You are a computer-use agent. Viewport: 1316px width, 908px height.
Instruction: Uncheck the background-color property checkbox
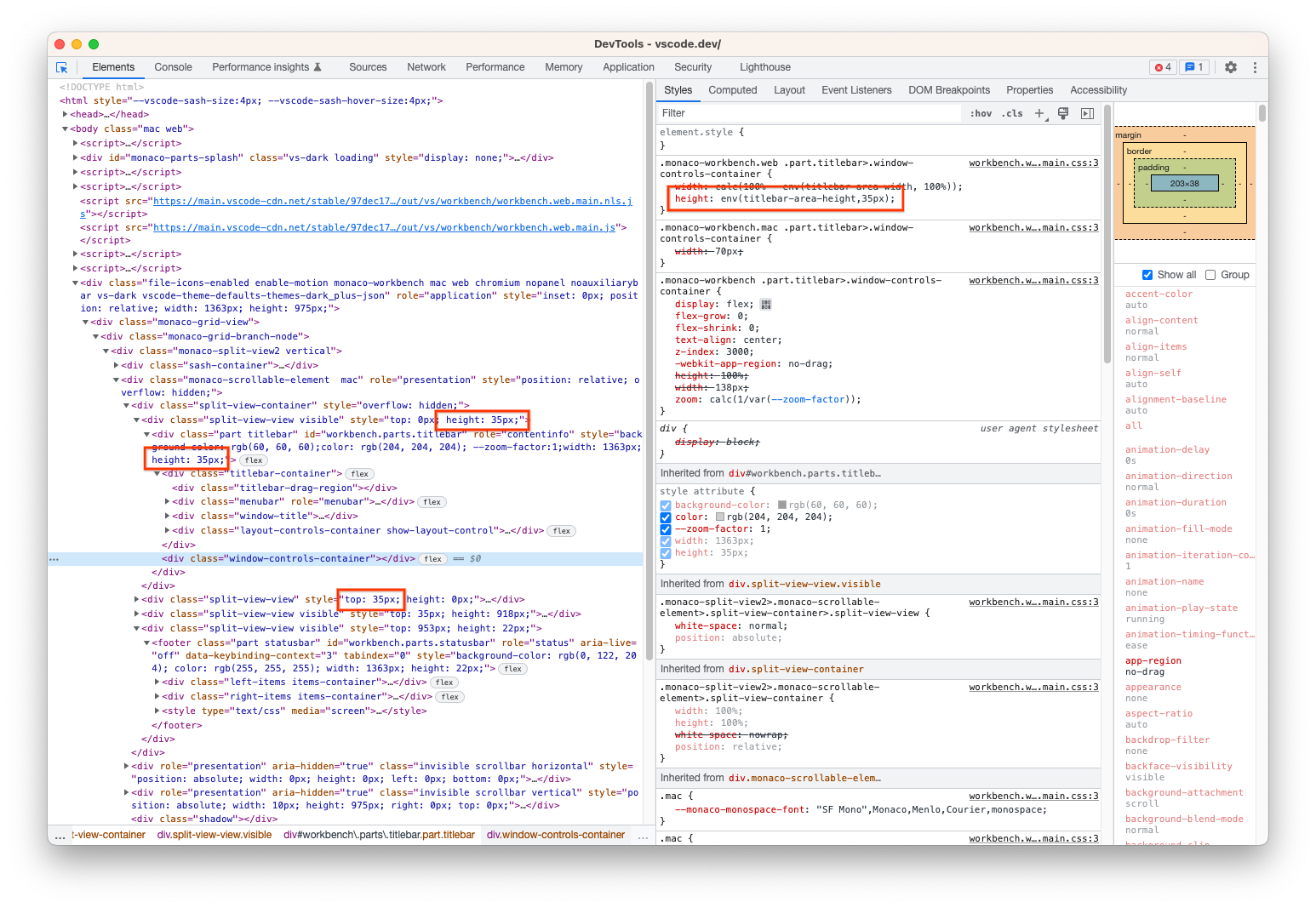click(x=665, y=505)
